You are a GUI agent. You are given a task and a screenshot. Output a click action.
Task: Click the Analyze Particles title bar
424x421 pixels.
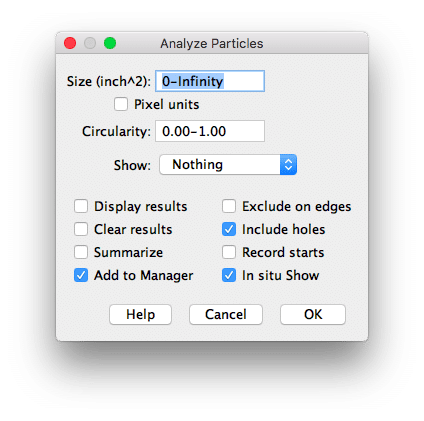[x=212, y=43]
